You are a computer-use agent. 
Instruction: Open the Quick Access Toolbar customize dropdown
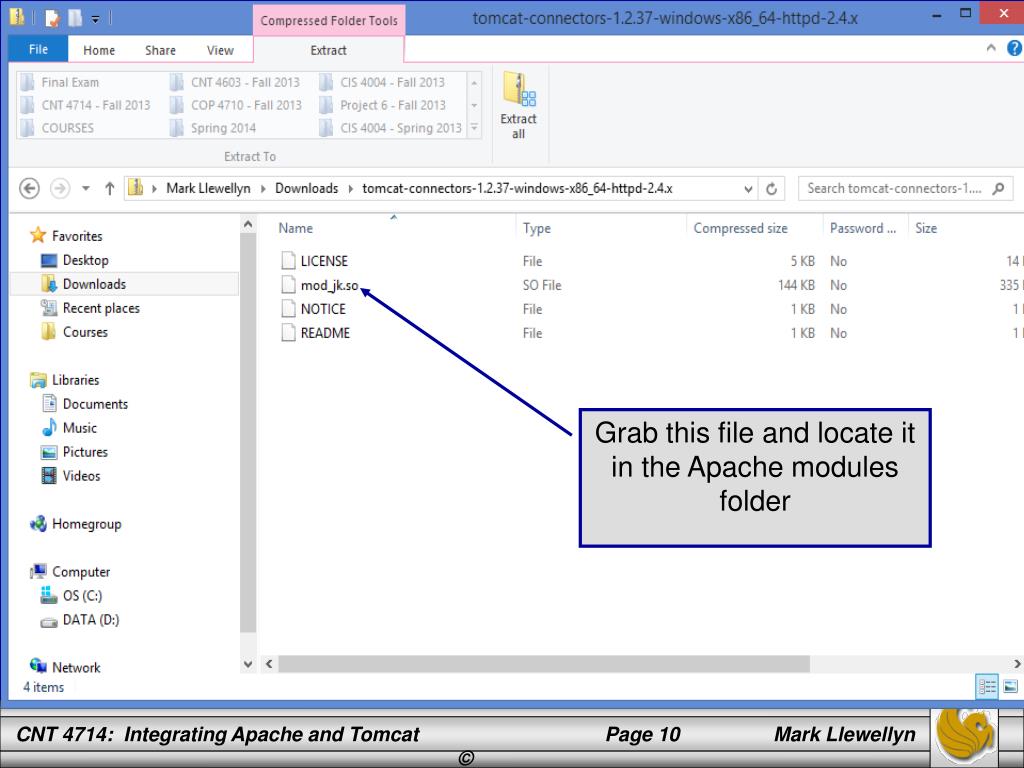coord(95,20)
